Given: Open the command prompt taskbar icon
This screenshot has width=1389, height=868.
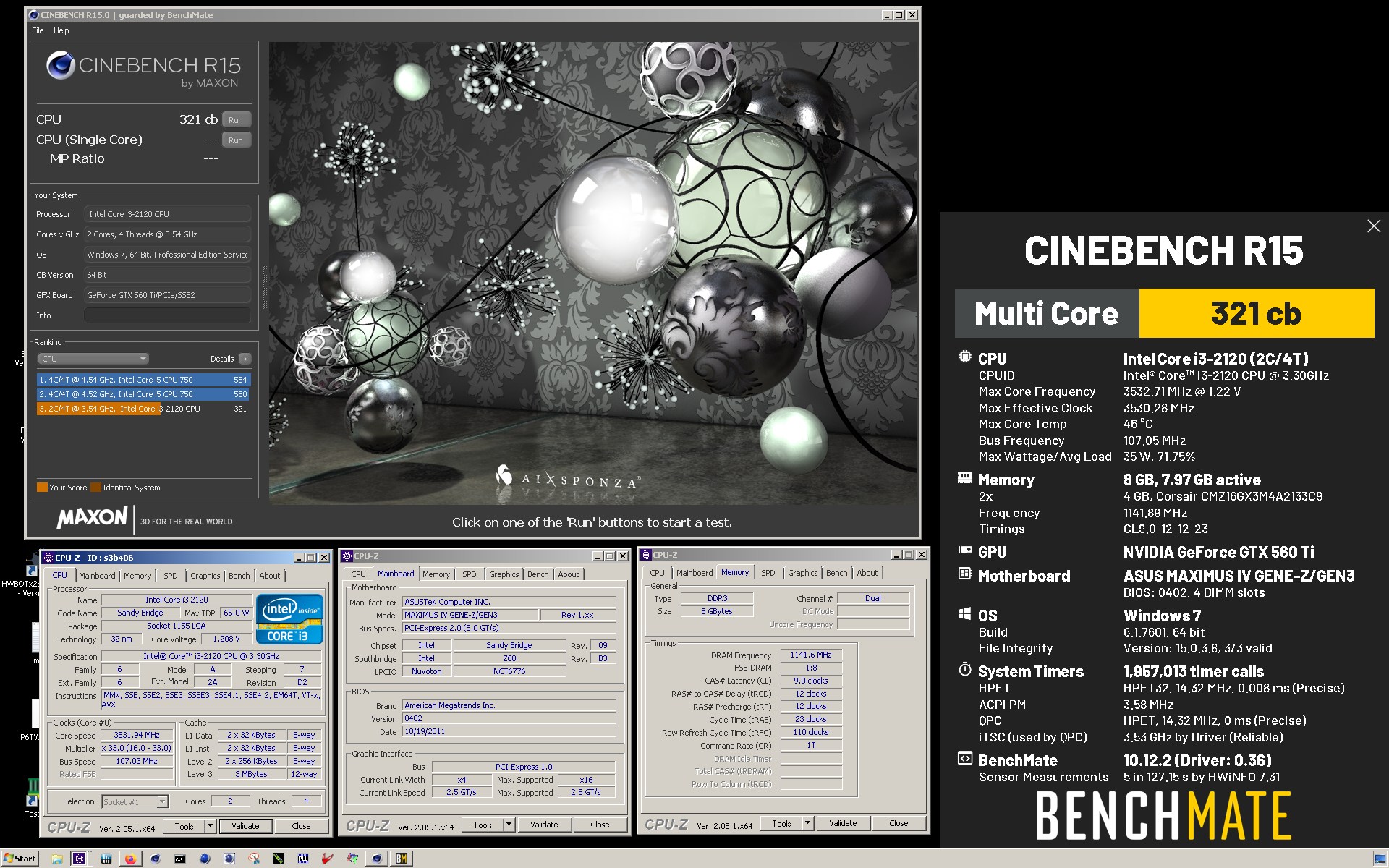Looking at the screenshot, I should click(180, 859).
